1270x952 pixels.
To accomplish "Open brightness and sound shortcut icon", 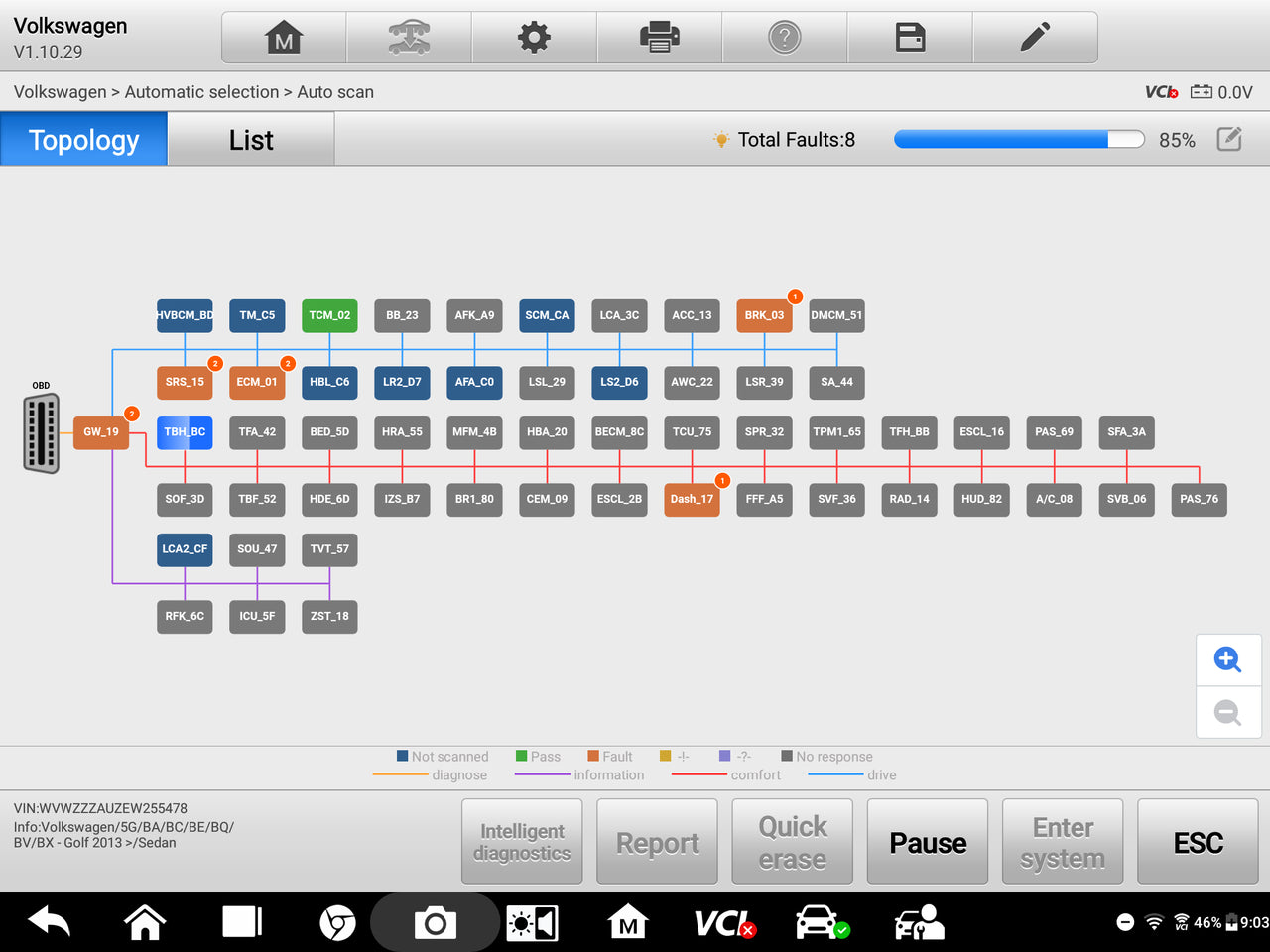I will coord(532,924).
